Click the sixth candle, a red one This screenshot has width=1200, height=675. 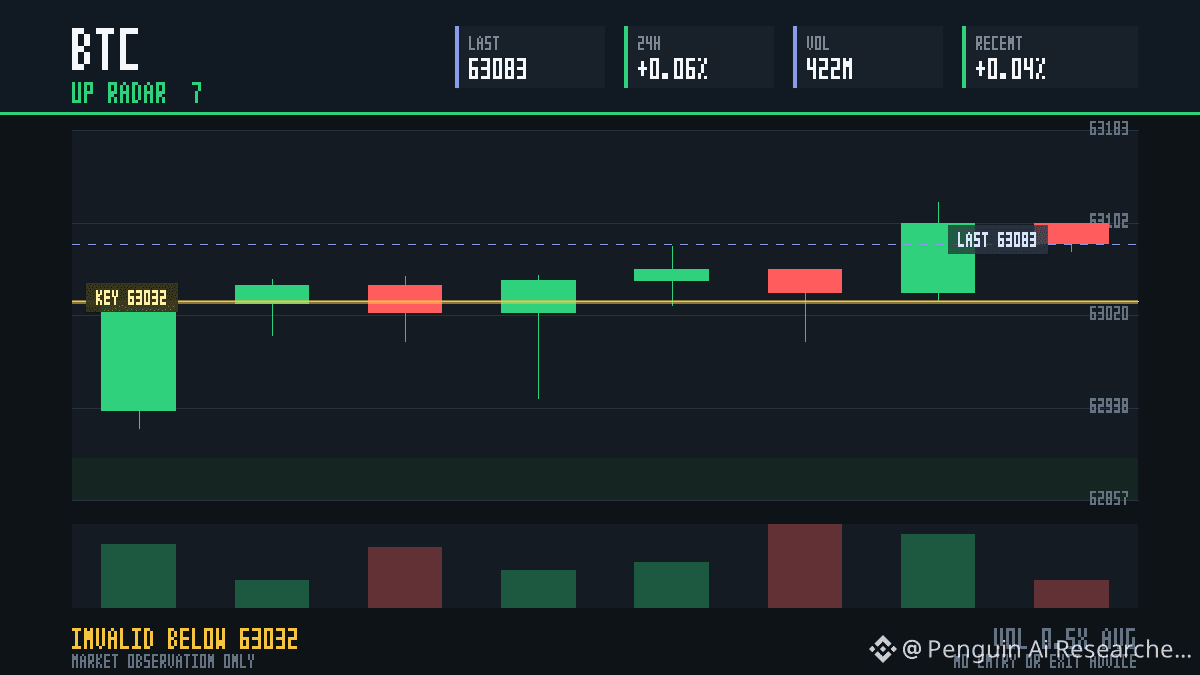coord(805,281)
